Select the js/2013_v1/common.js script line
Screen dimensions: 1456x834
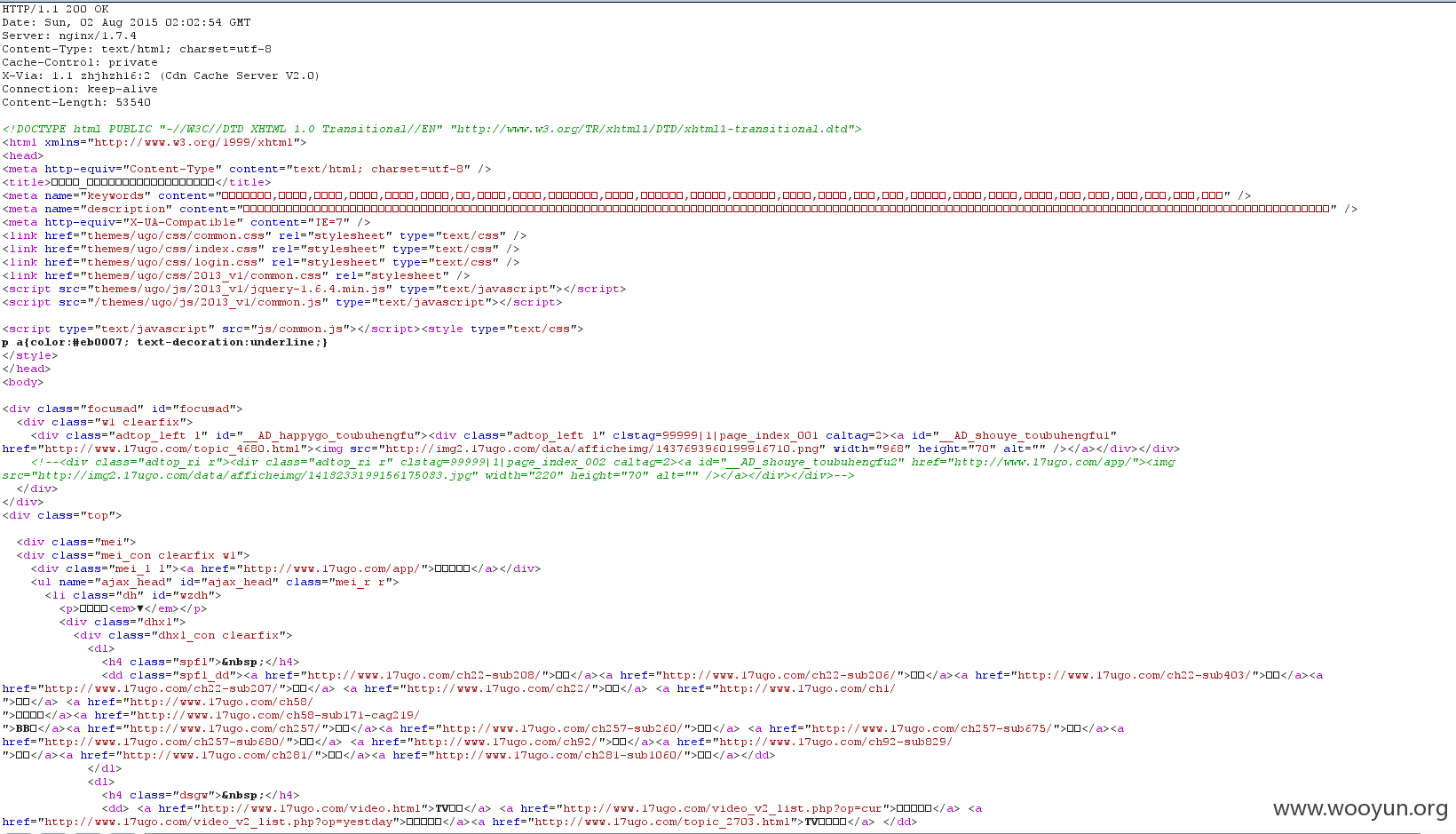click(282, 302)
